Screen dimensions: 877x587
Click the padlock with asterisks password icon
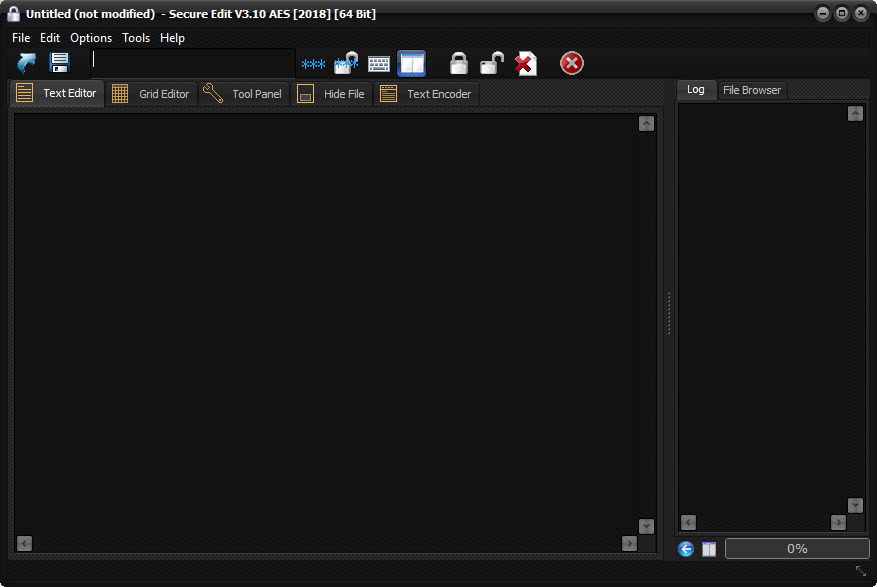(346, 63)
